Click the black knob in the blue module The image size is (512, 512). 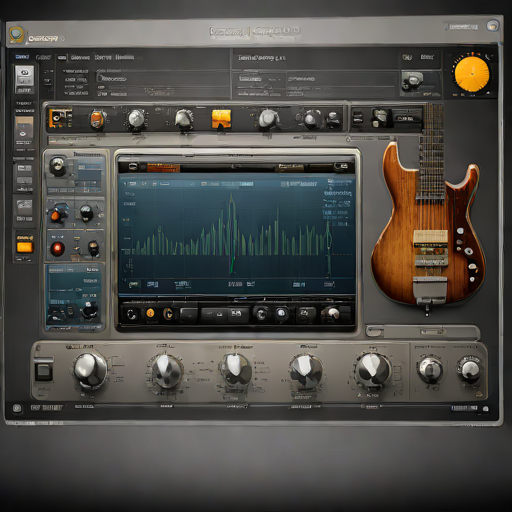(90, 310)
